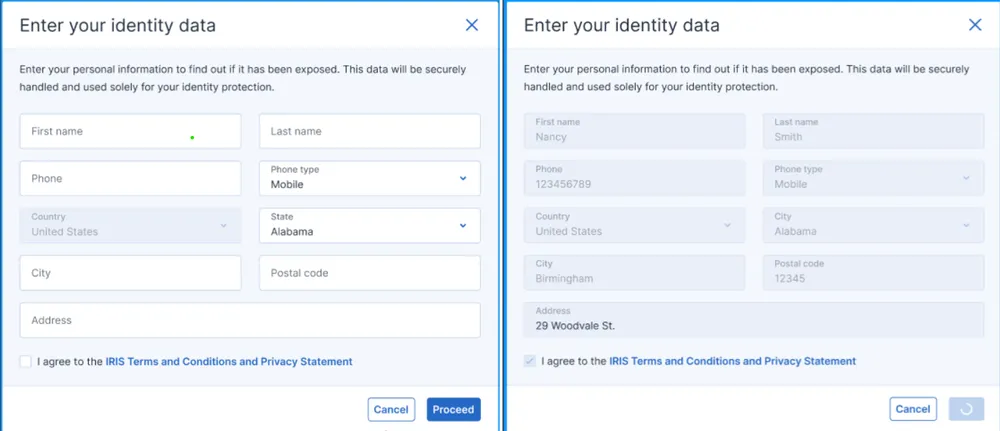Close the filled-in identity data dialog
Image resolution: width=1000 pixels, height=431 pixels.
tap(975, 25)
